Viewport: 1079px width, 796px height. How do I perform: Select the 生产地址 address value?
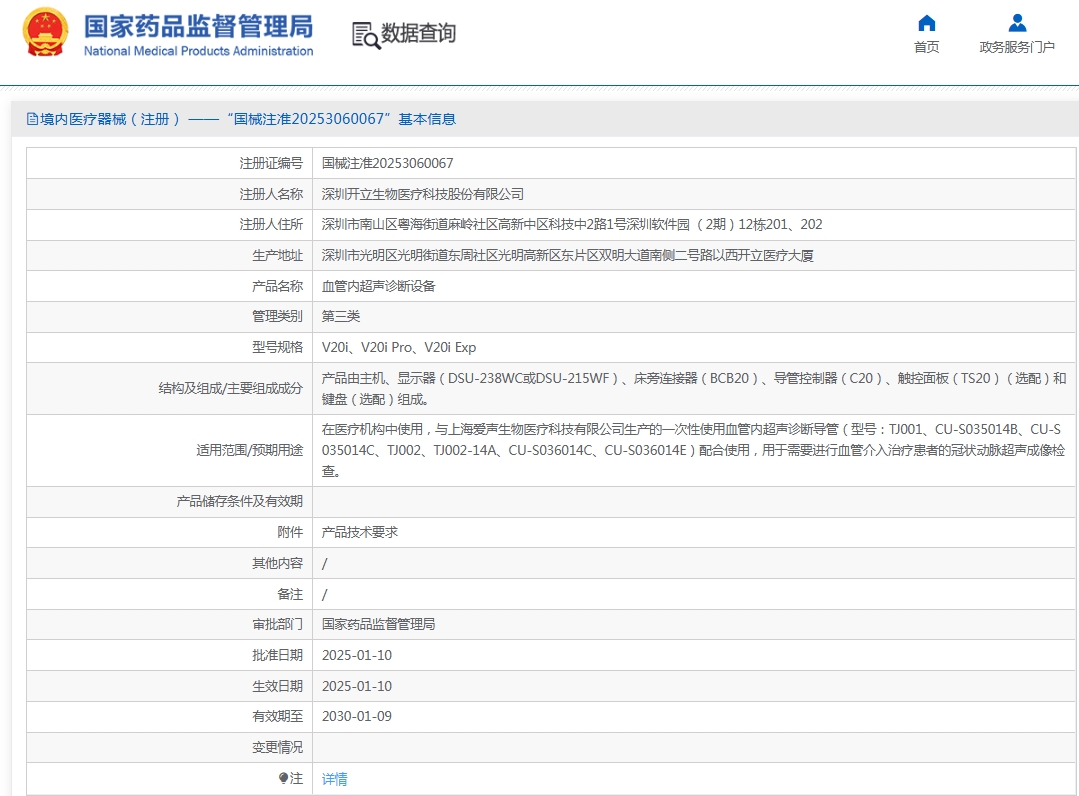[x=568, y=255]
